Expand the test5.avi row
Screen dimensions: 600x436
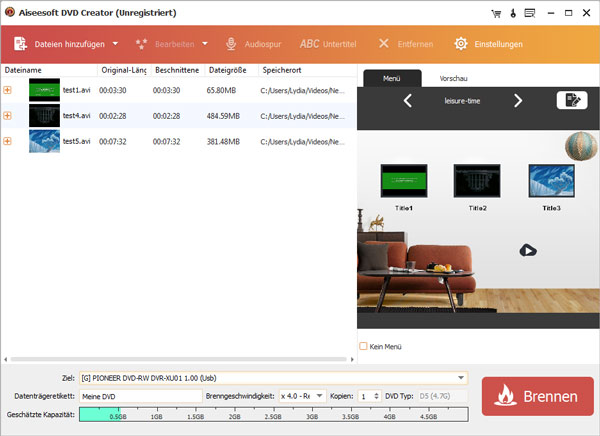[x=7, y=141]
